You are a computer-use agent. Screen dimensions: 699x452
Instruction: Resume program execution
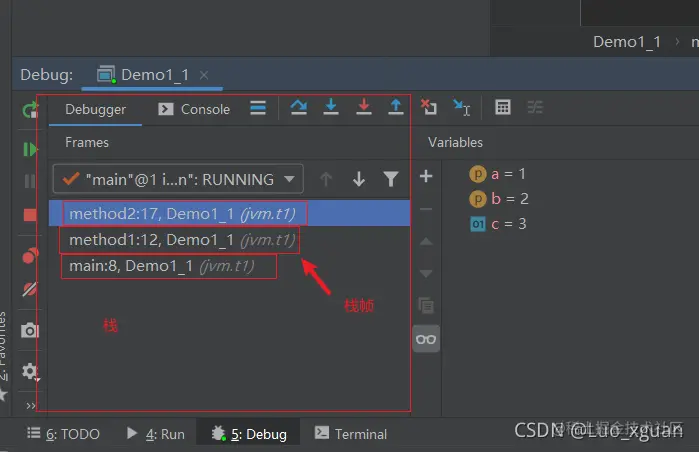click(30, 149)
